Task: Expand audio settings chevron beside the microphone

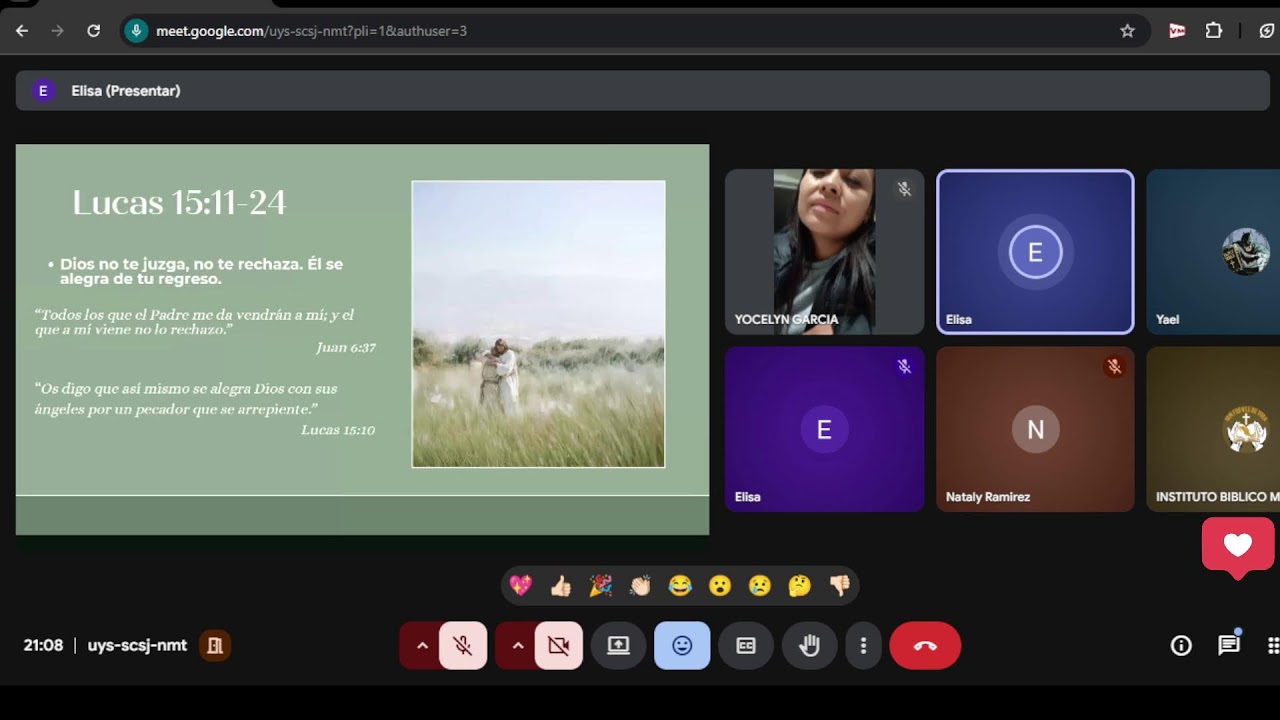Action: coord(422,646)
